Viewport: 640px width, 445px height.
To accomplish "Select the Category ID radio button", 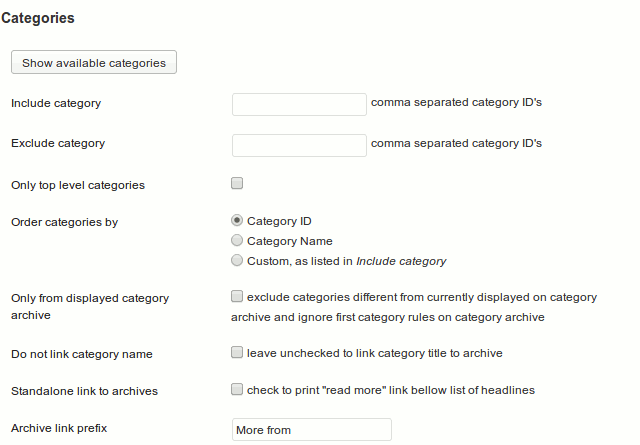I will [237, 220].
